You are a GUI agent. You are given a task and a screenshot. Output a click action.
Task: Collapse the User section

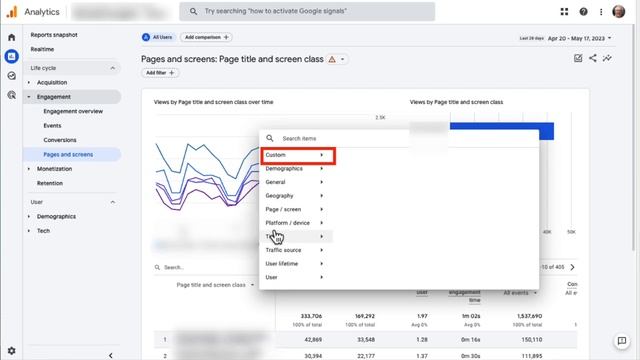[x=113, y=202]
